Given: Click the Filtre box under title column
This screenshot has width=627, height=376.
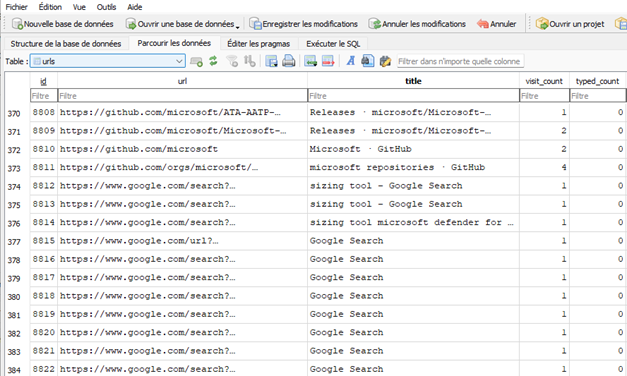Looking at the screenshot, I should click(x=413, y=96).
